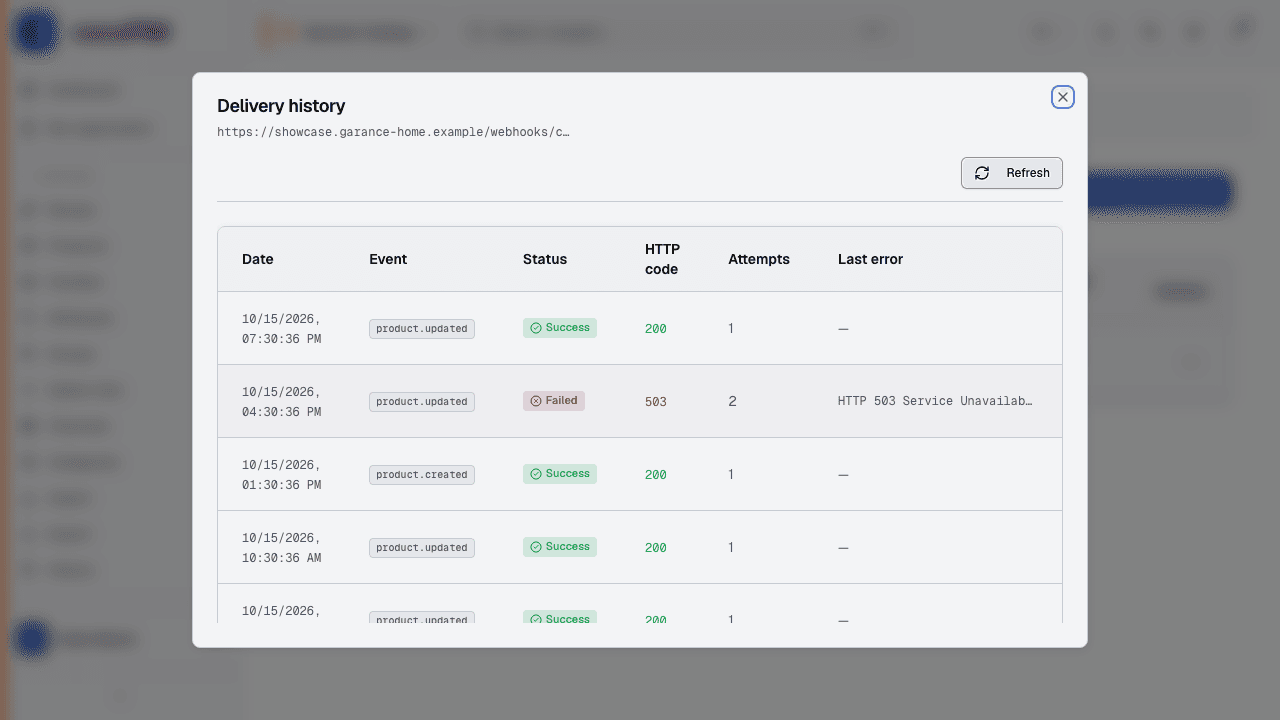Click the 04:30:36 PM delivery date
Screen dimensions: 1280x720
282,402
